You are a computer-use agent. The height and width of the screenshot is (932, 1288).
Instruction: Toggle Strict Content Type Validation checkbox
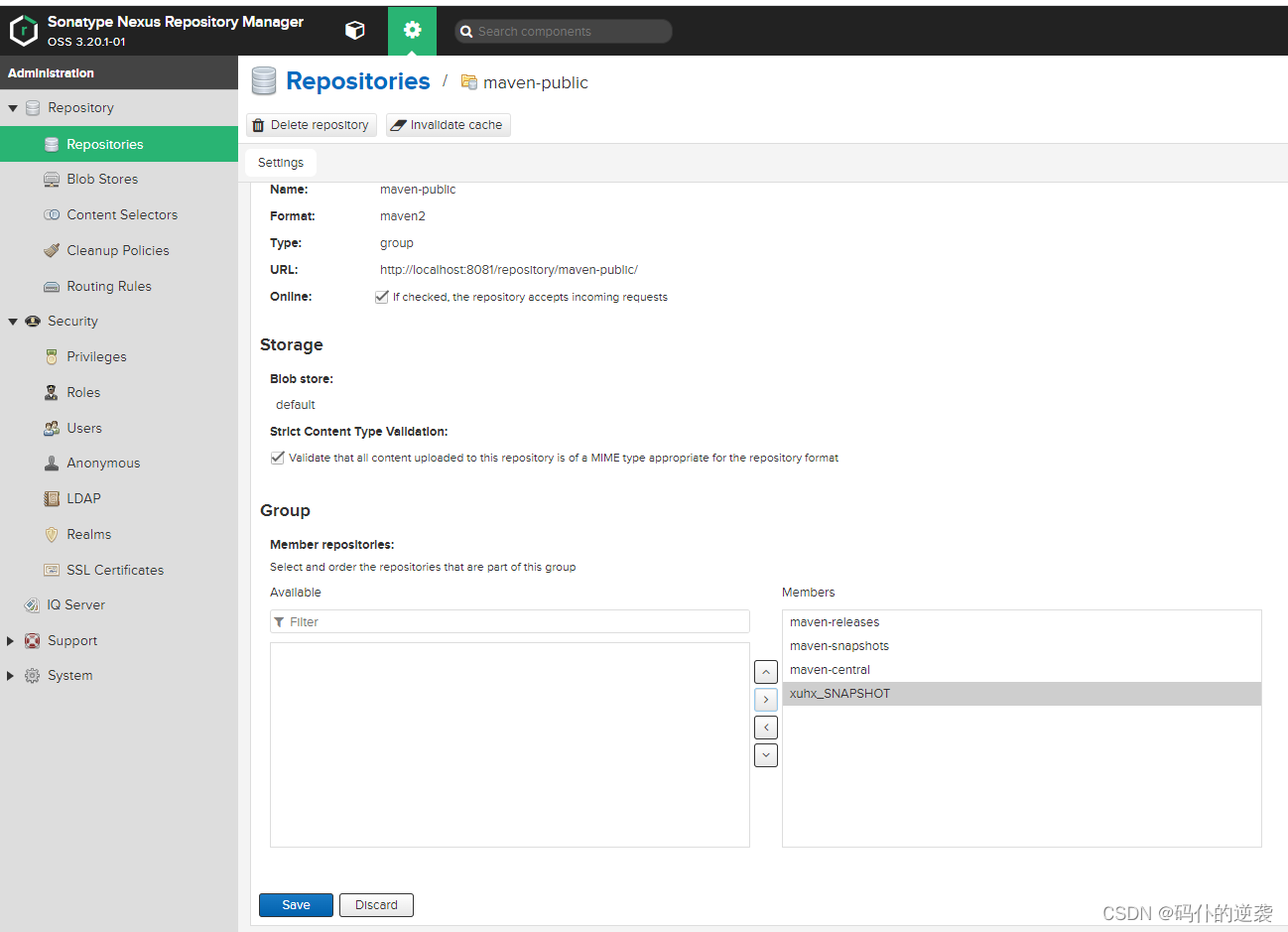click(x=278, y=458)
